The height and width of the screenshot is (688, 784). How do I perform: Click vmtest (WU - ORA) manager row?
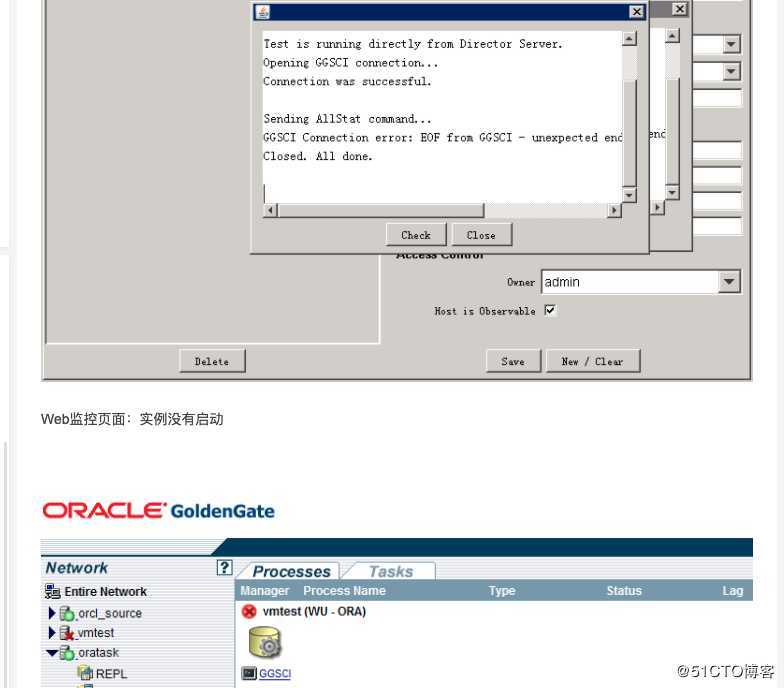314,612
